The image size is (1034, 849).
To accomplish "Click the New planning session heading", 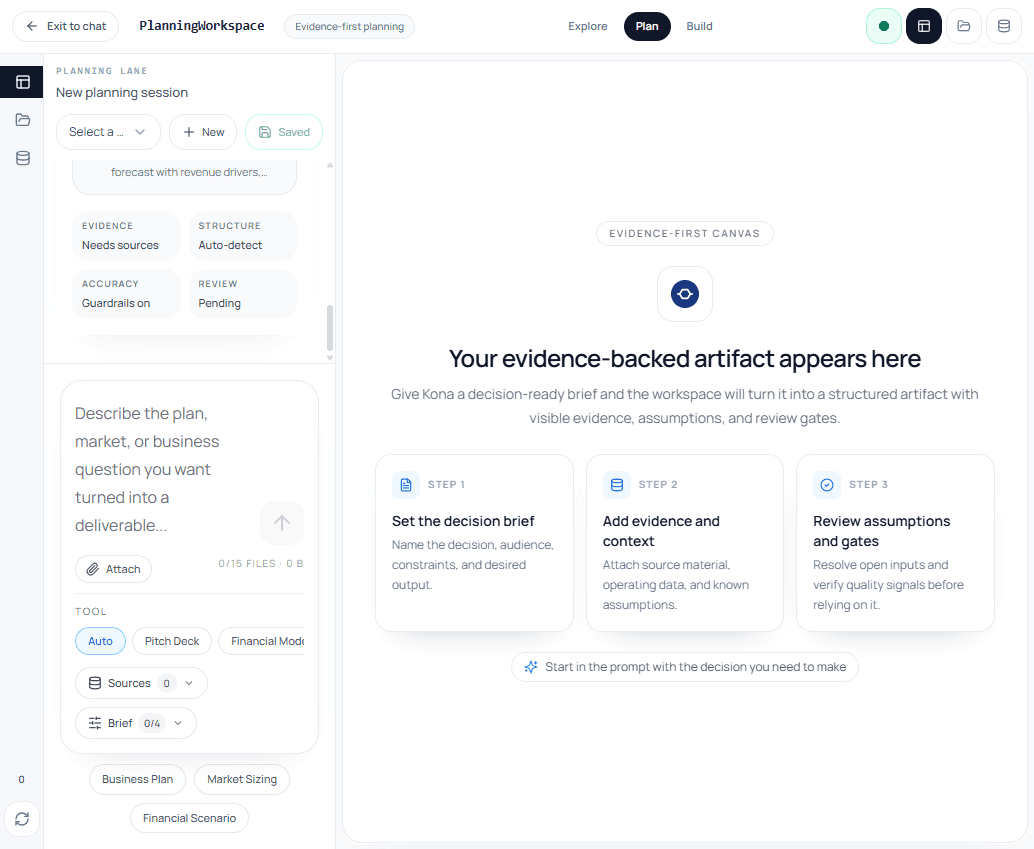I will (x=122, y=92).
